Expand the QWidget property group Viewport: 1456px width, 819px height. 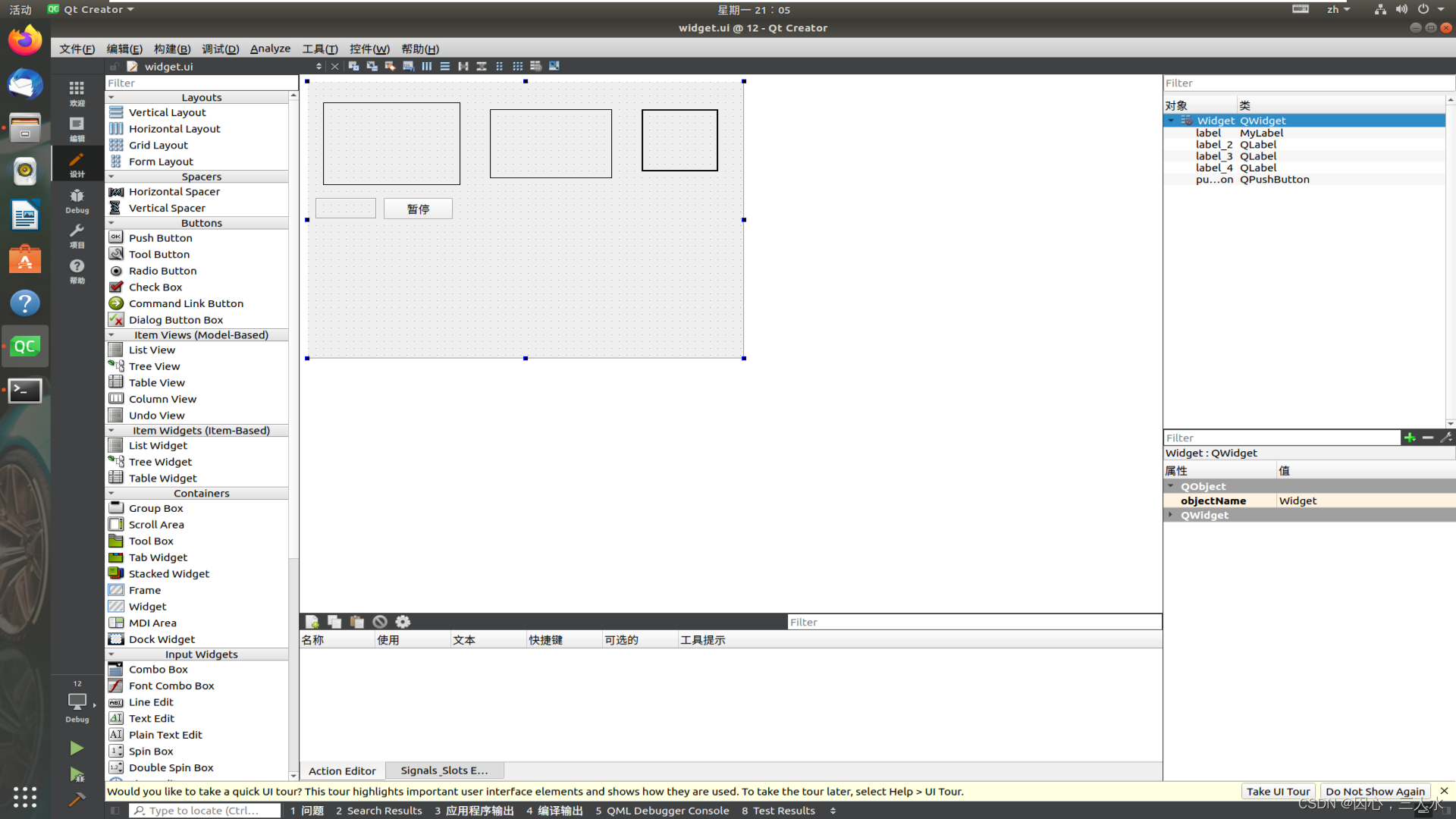pyautogui.click(x=1171, y=515)
